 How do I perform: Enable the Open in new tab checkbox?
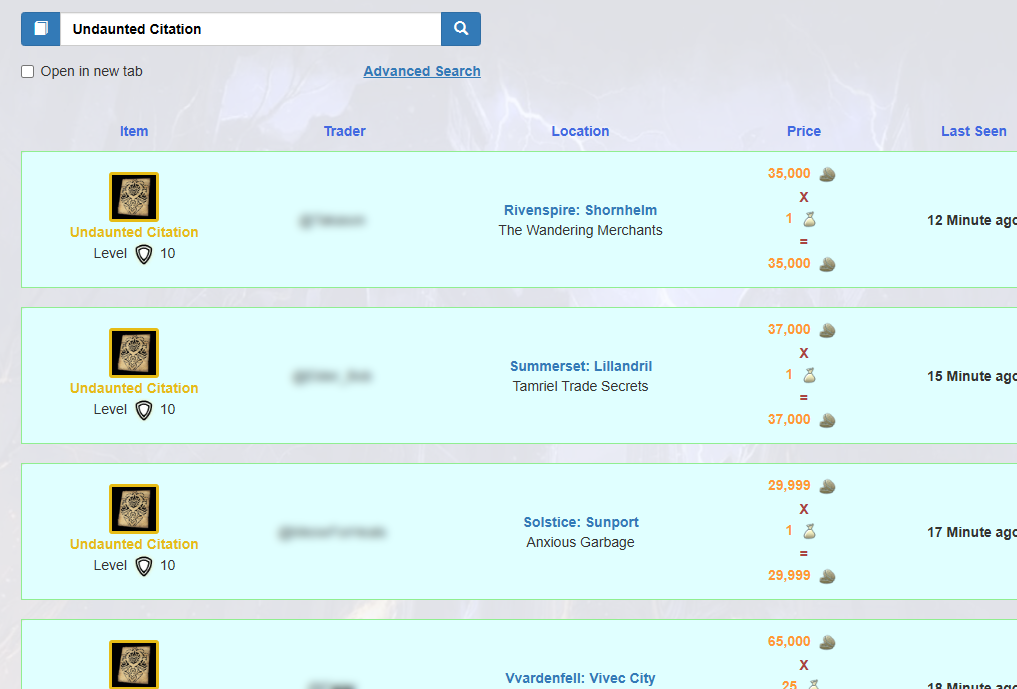(27, 71)
